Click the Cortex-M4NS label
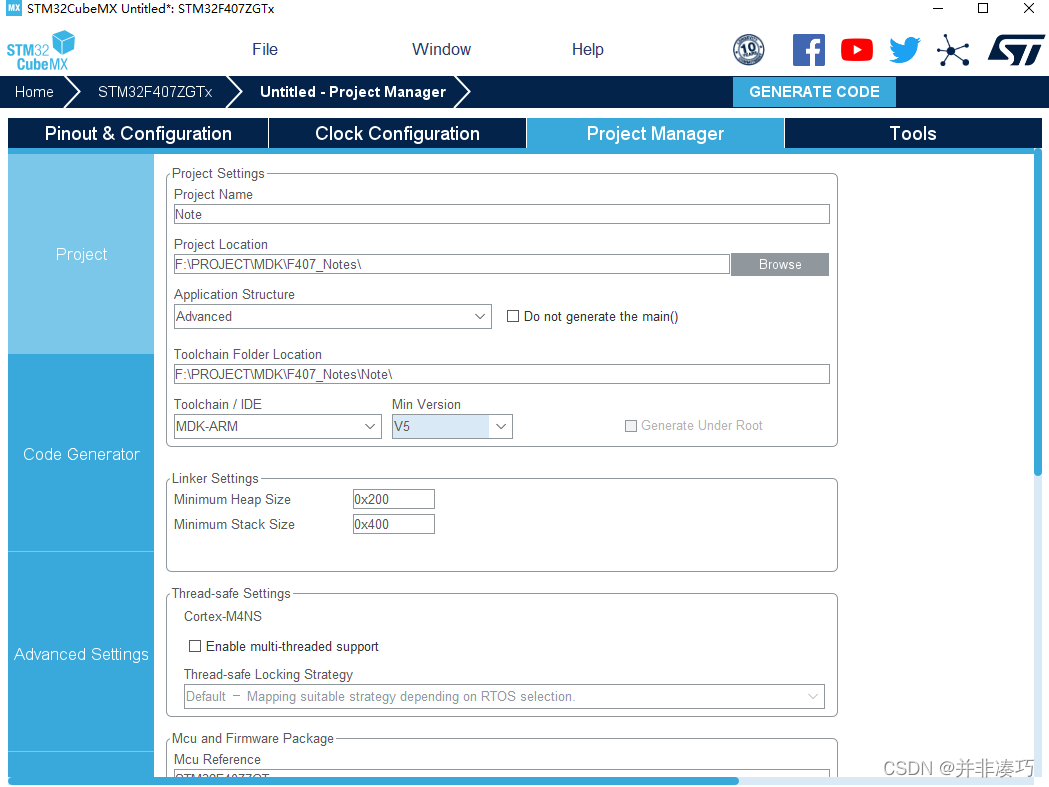The height and width of the screenshot is (787, 1049). click(x=223, y=616)
